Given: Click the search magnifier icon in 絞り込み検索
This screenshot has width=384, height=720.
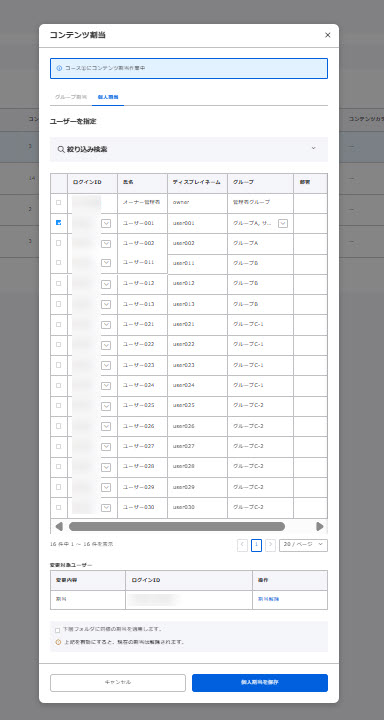Looking at the screenshot, I should point(61,149).
